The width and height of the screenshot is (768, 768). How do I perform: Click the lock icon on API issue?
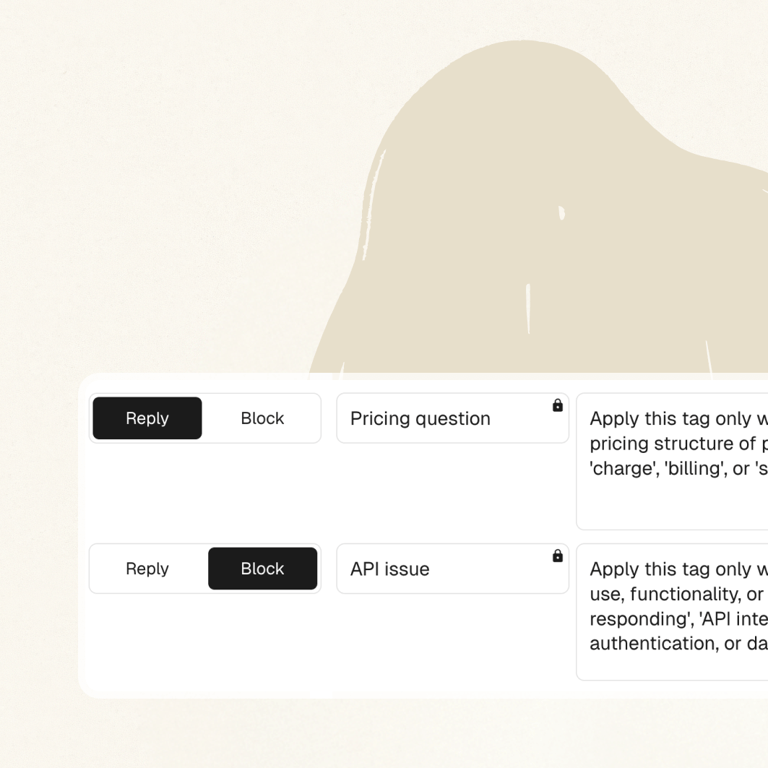point(557,556)
